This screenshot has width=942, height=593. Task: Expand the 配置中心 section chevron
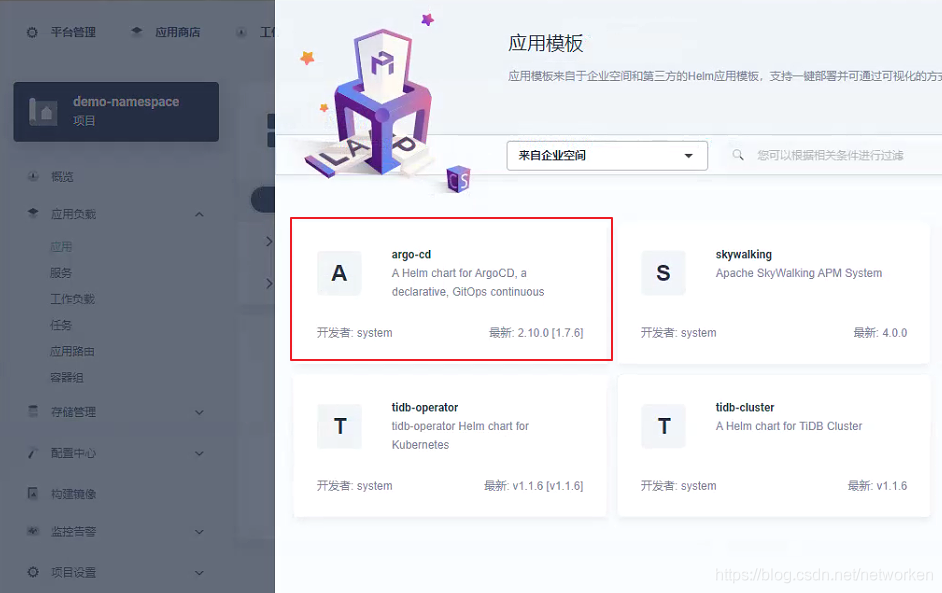click(x=199, y=454)
